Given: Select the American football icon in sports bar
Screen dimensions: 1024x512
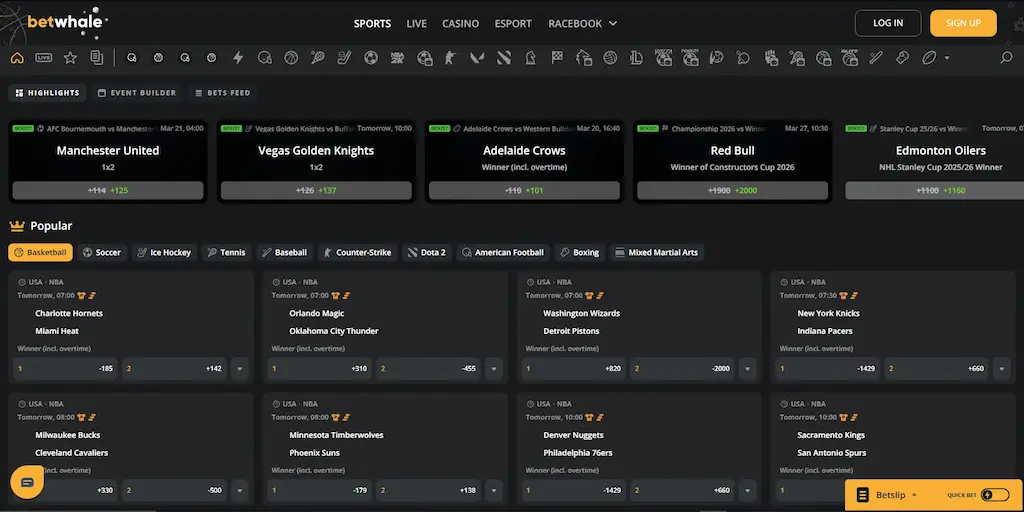Looking at the screenshot, I should 929,57.
